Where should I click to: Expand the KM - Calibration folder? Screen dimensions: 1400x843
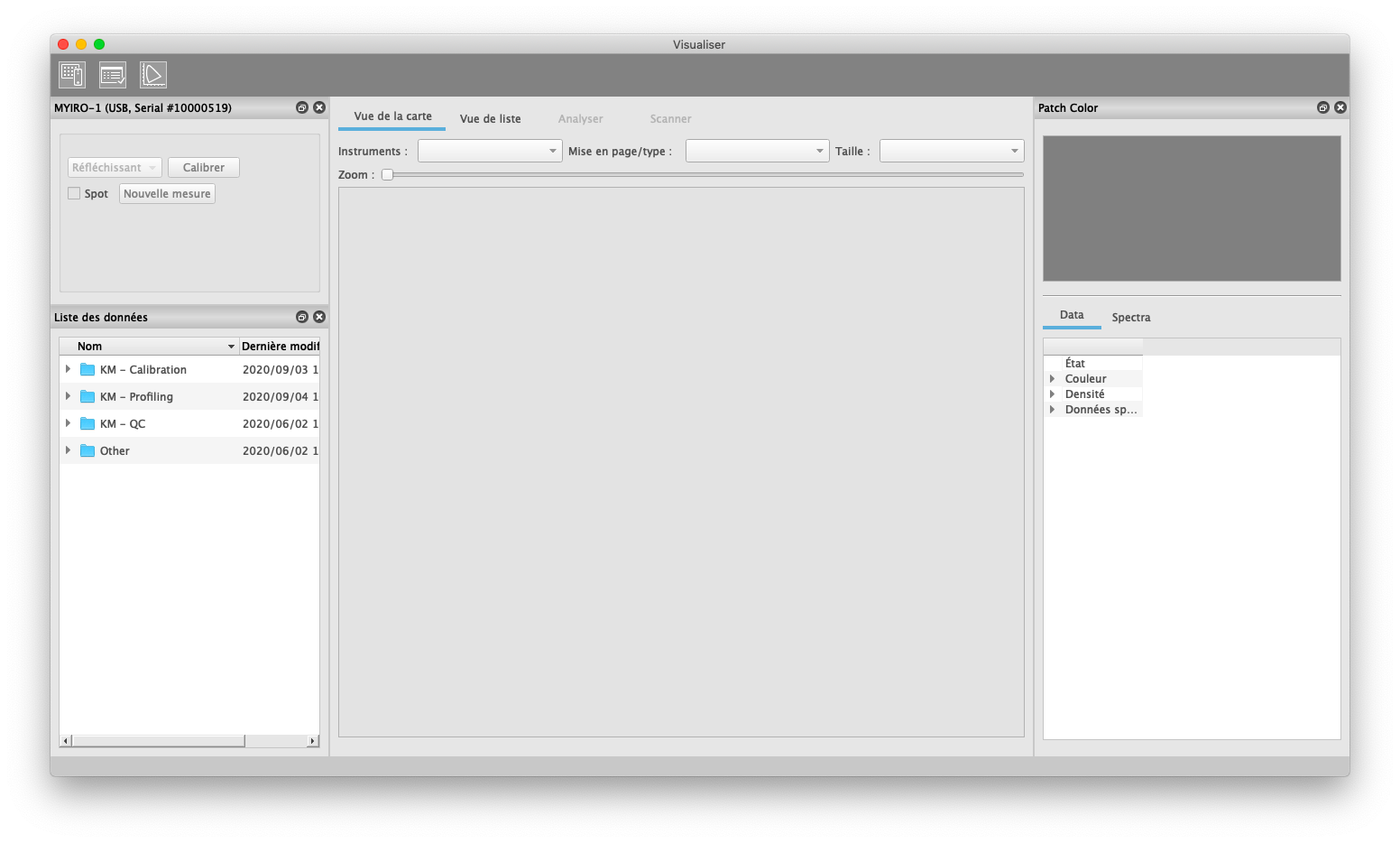[68, 369]
